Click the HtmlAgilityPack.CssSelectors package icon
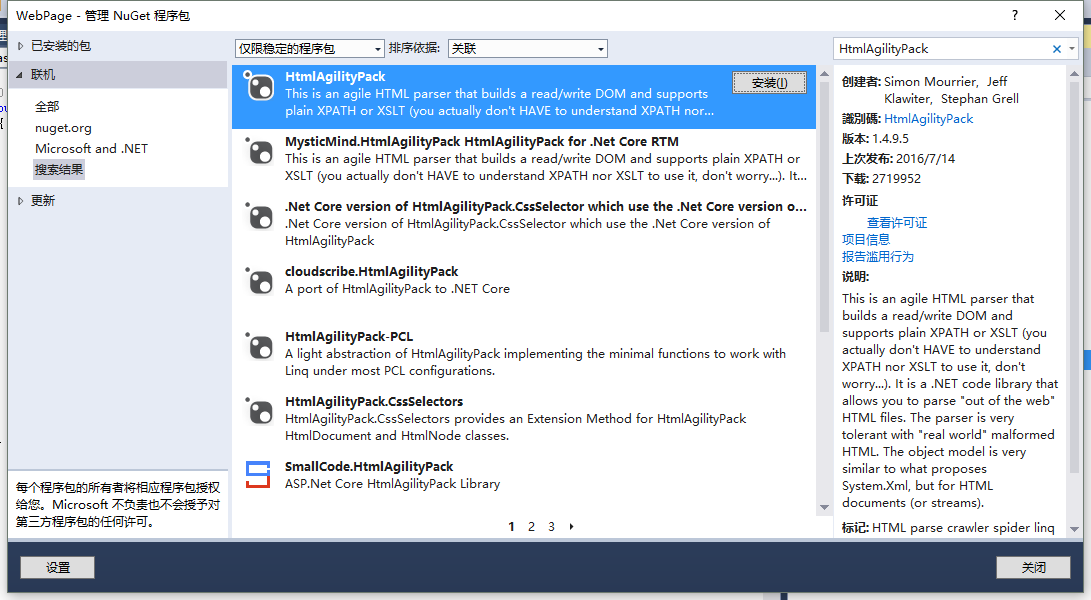 (x=260, y=411)
